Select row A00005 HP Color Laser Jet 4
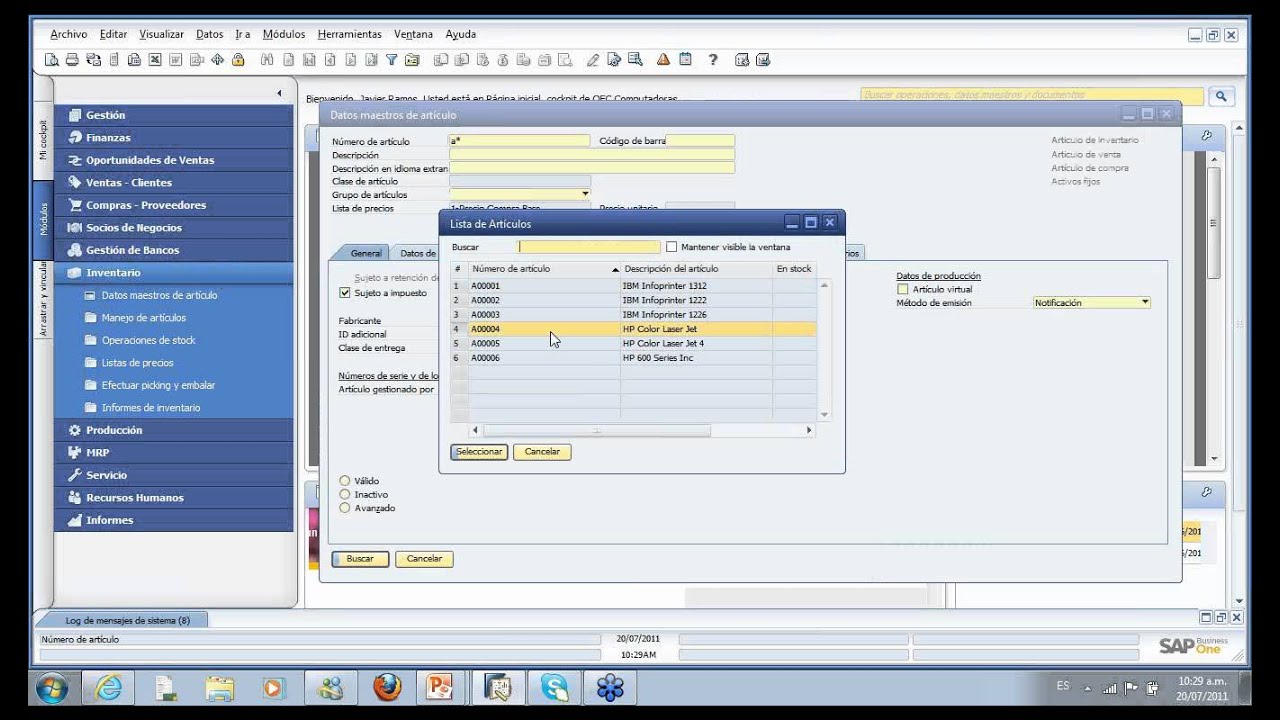The image size is (1280, 720). 633,343
